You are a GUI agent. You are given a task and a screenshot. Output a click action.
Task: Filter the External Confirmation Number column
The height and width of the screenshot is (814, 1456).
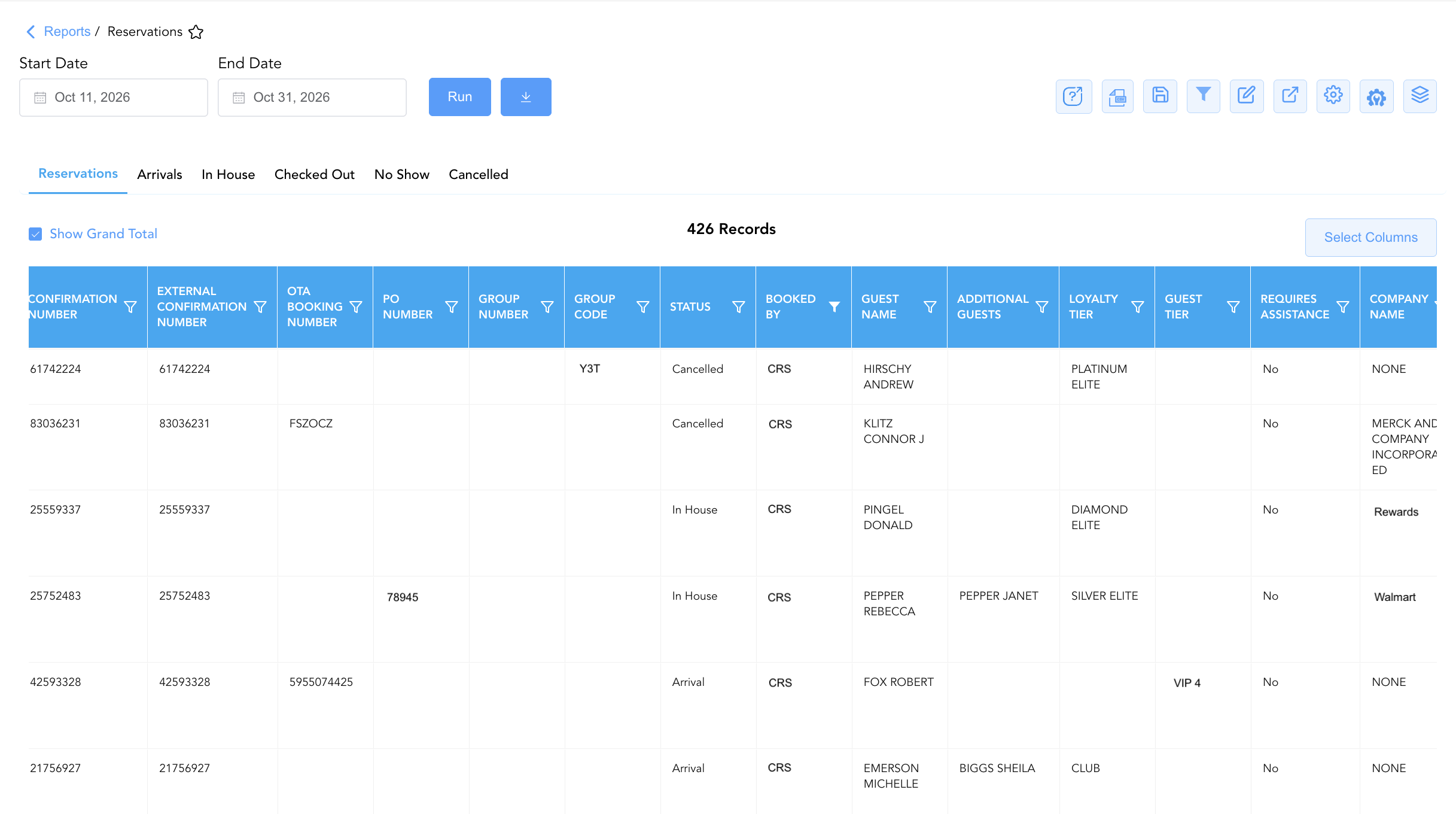point(260,307)
